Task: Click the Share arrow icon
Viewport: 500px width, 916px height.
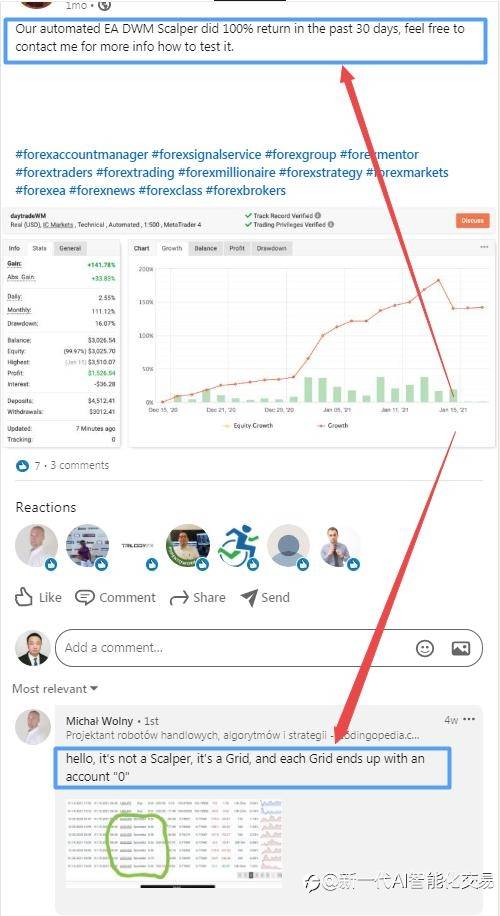Action: coord(178,598)
